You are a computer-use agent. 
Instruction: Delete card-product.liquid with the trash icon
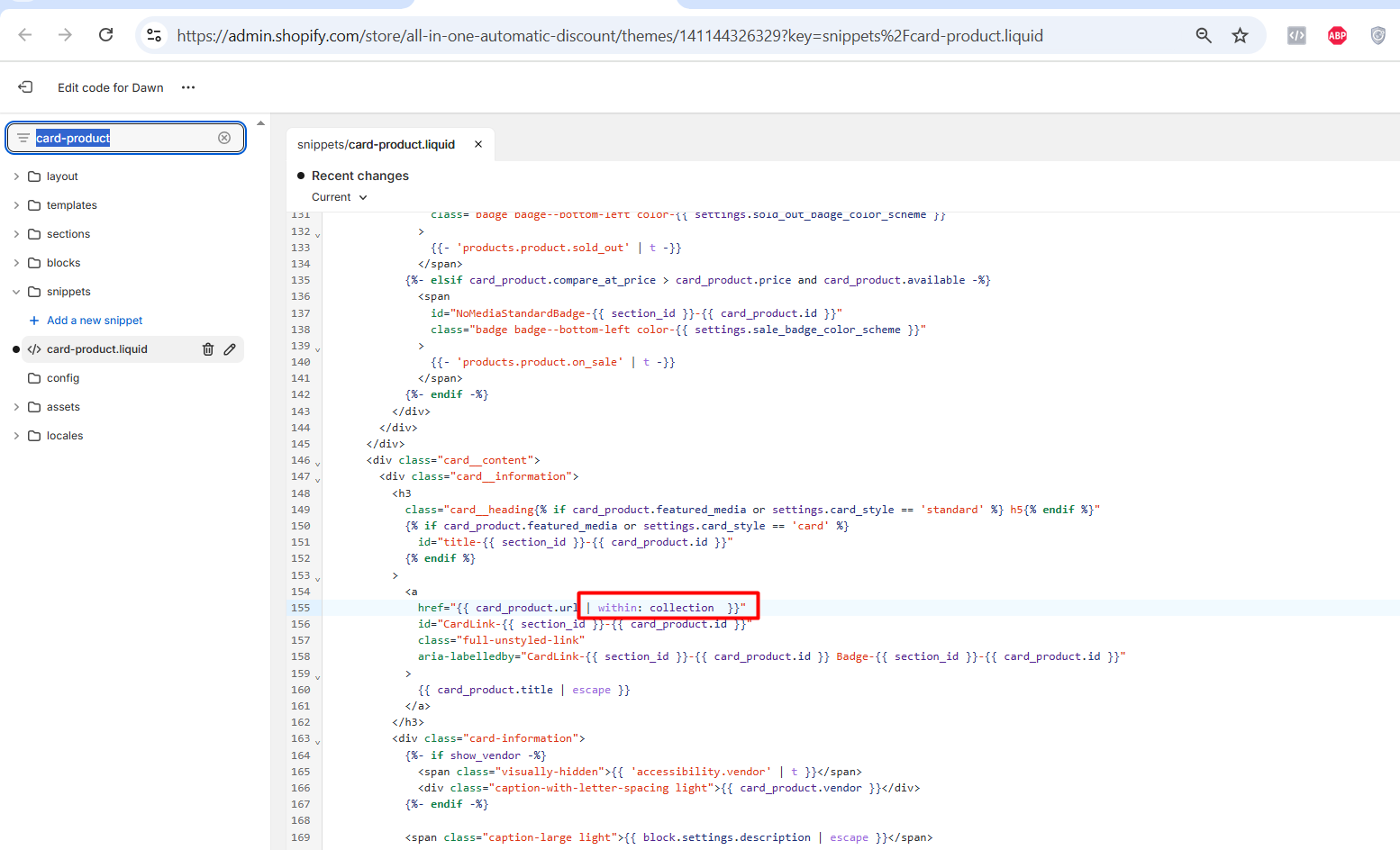pos(208,349)
